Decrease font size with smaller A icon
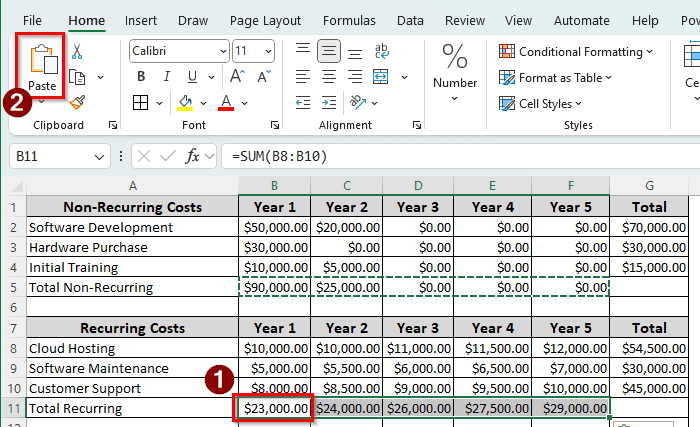The height and width of the screenshot is (427, 700). pyautogui.click(x=264, y=77)
